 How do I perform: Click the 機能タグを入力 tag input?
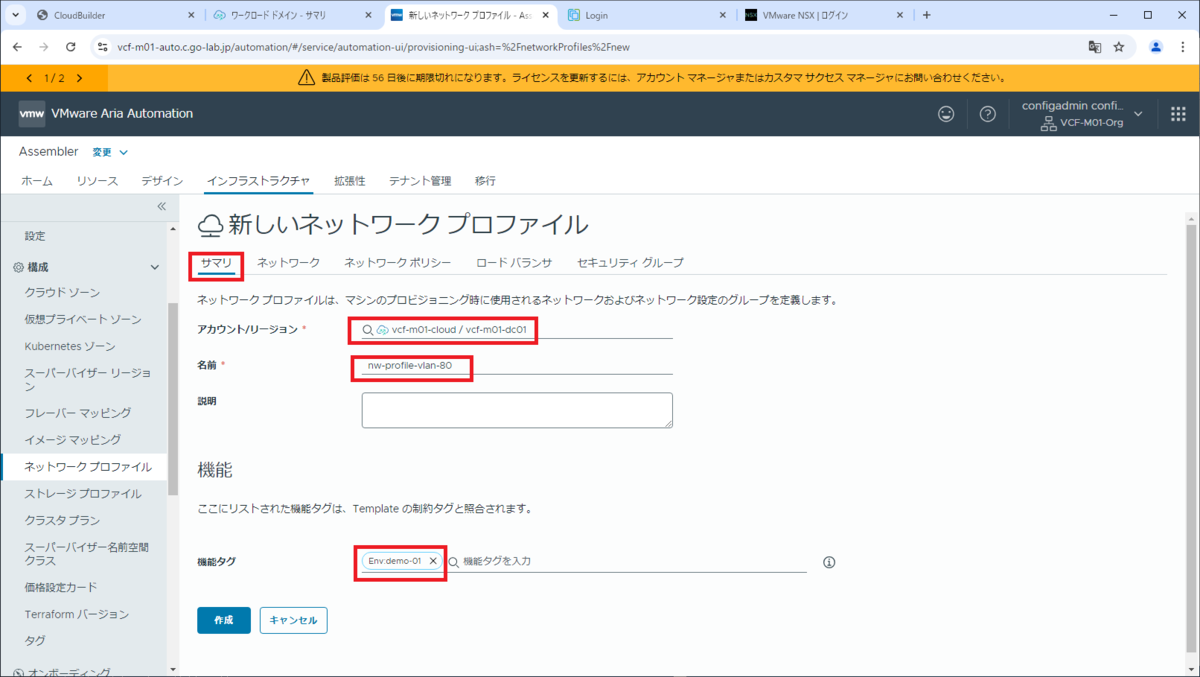634,562
